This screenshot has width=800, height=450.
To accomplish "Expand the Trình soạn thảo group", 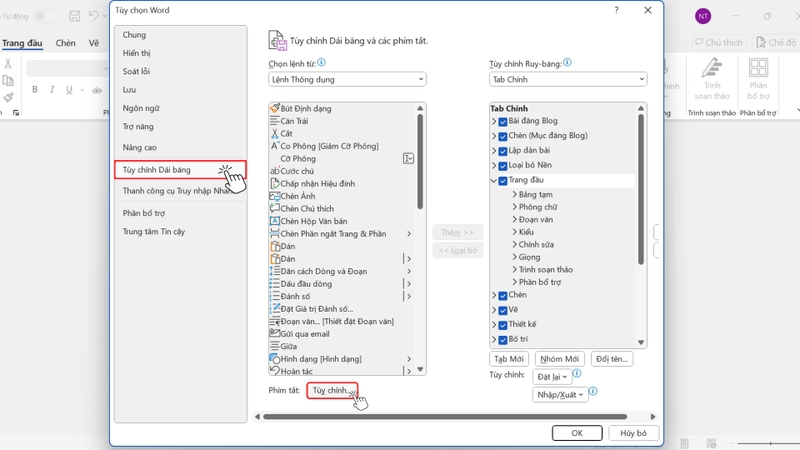I will (x=514, y=269).
